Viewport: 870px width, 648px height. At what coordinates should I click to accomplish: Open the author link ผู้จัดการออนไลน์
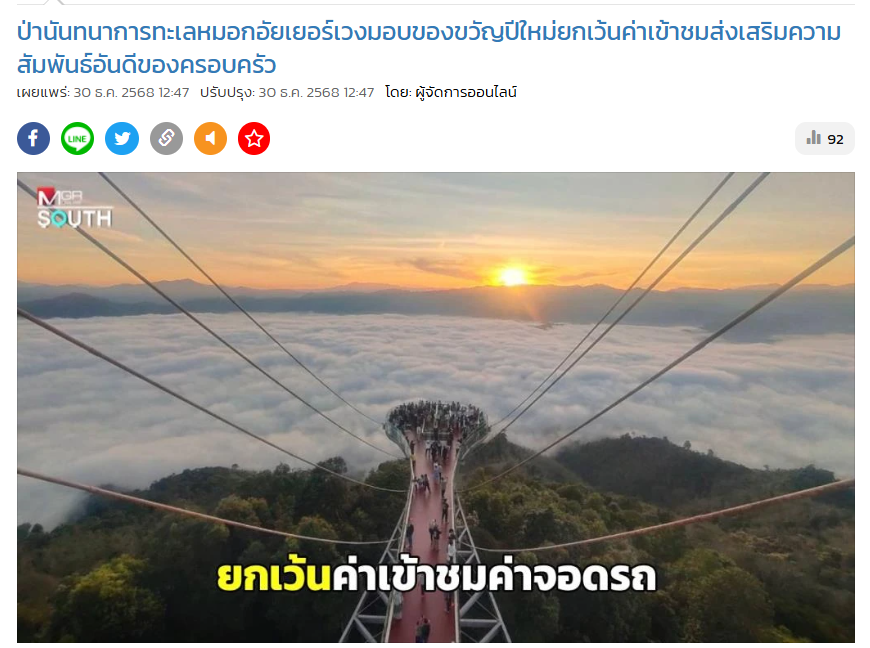(466, 92)
